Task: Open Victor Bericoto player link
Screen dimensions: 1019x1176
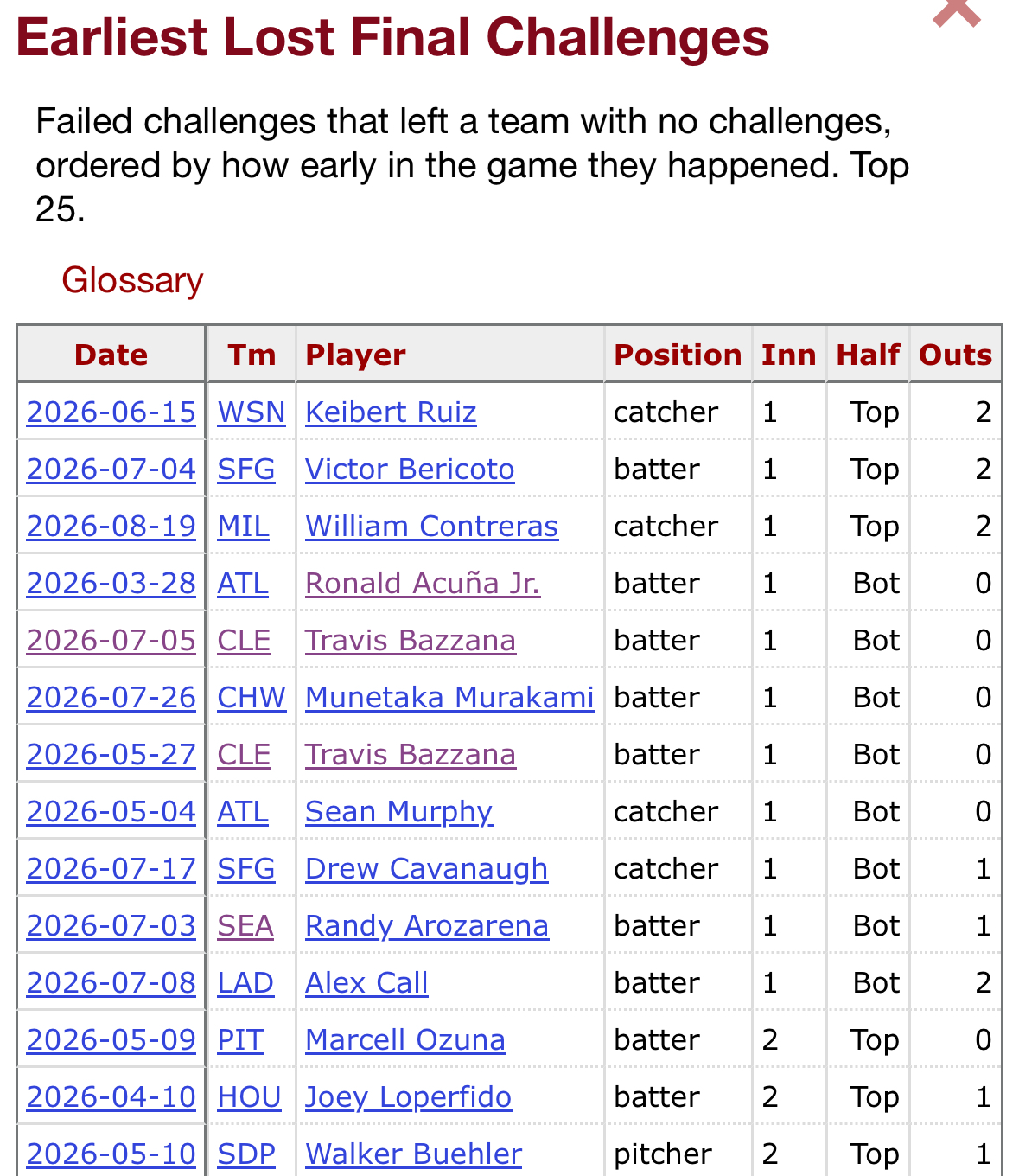Action: point(410,470)
